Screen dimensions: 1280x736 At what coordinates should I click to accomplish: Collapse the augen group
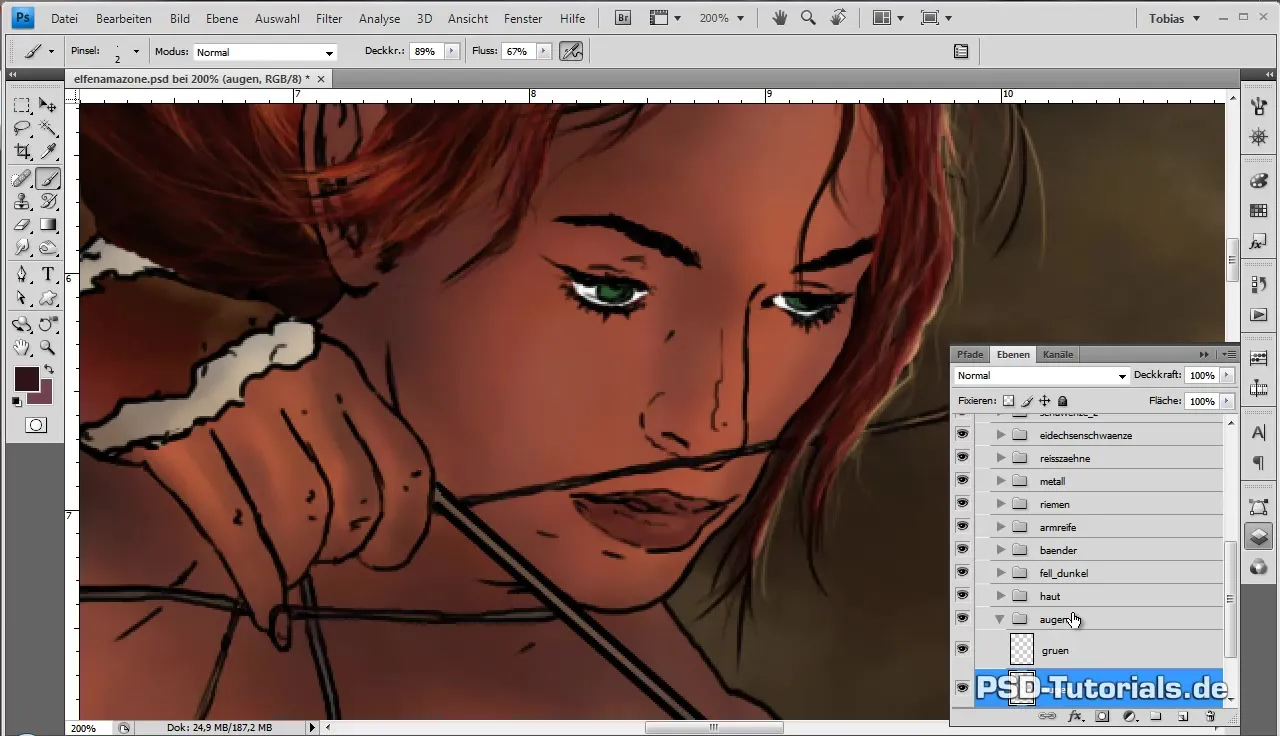[x=1000, y=619]
